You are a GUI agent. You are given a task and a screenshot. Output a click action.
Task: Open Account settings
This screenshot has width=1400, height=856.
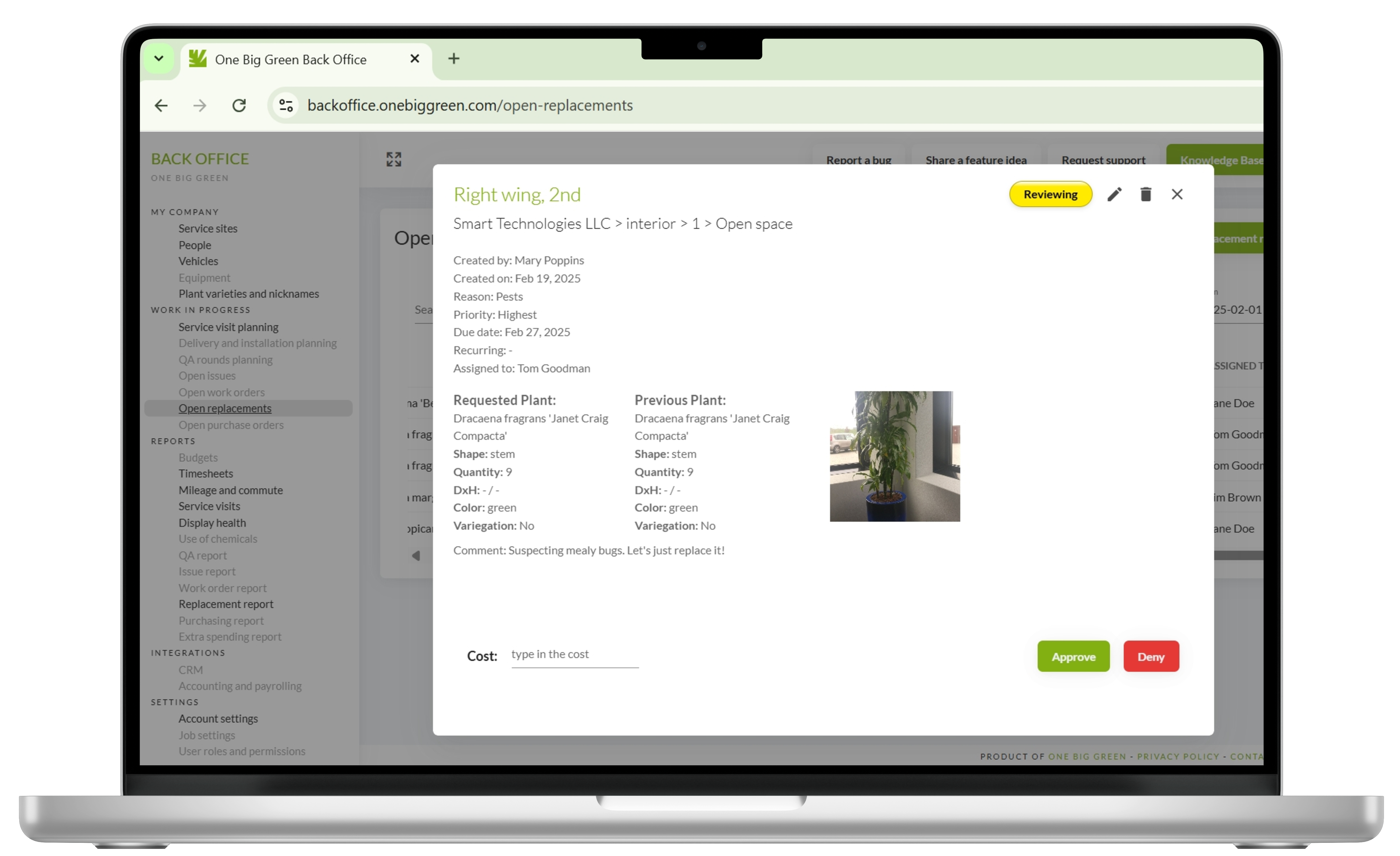tap(218, 719)
